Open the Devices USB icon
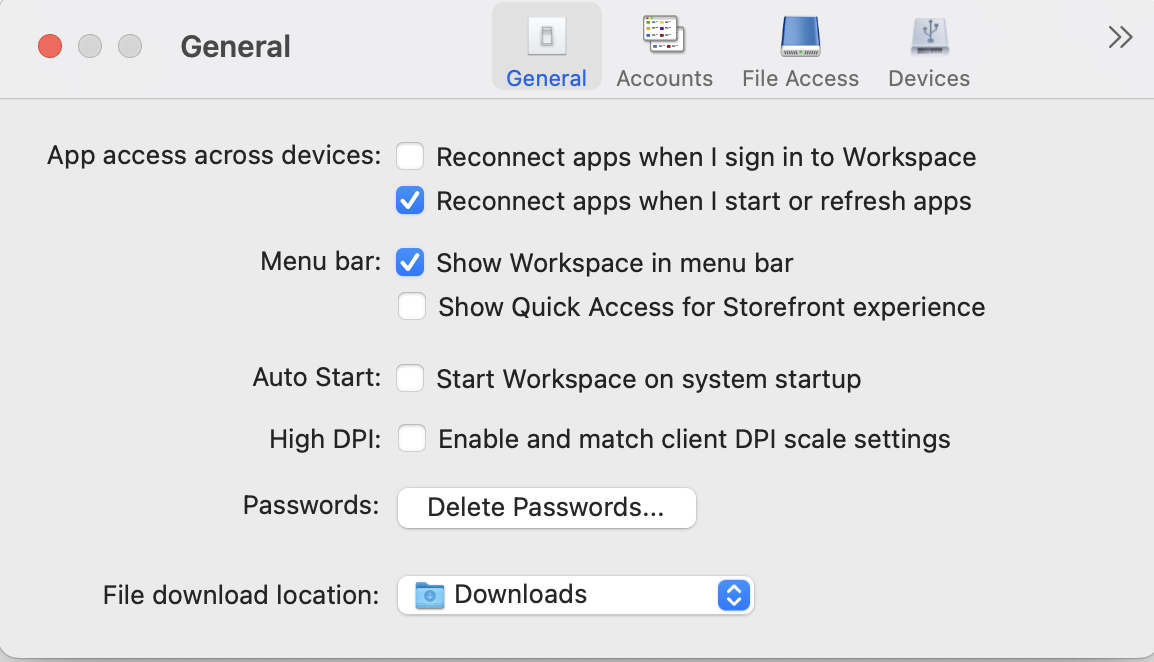Image resolution: width=1154 pixels, height=662 pixels. coord(930,36)
